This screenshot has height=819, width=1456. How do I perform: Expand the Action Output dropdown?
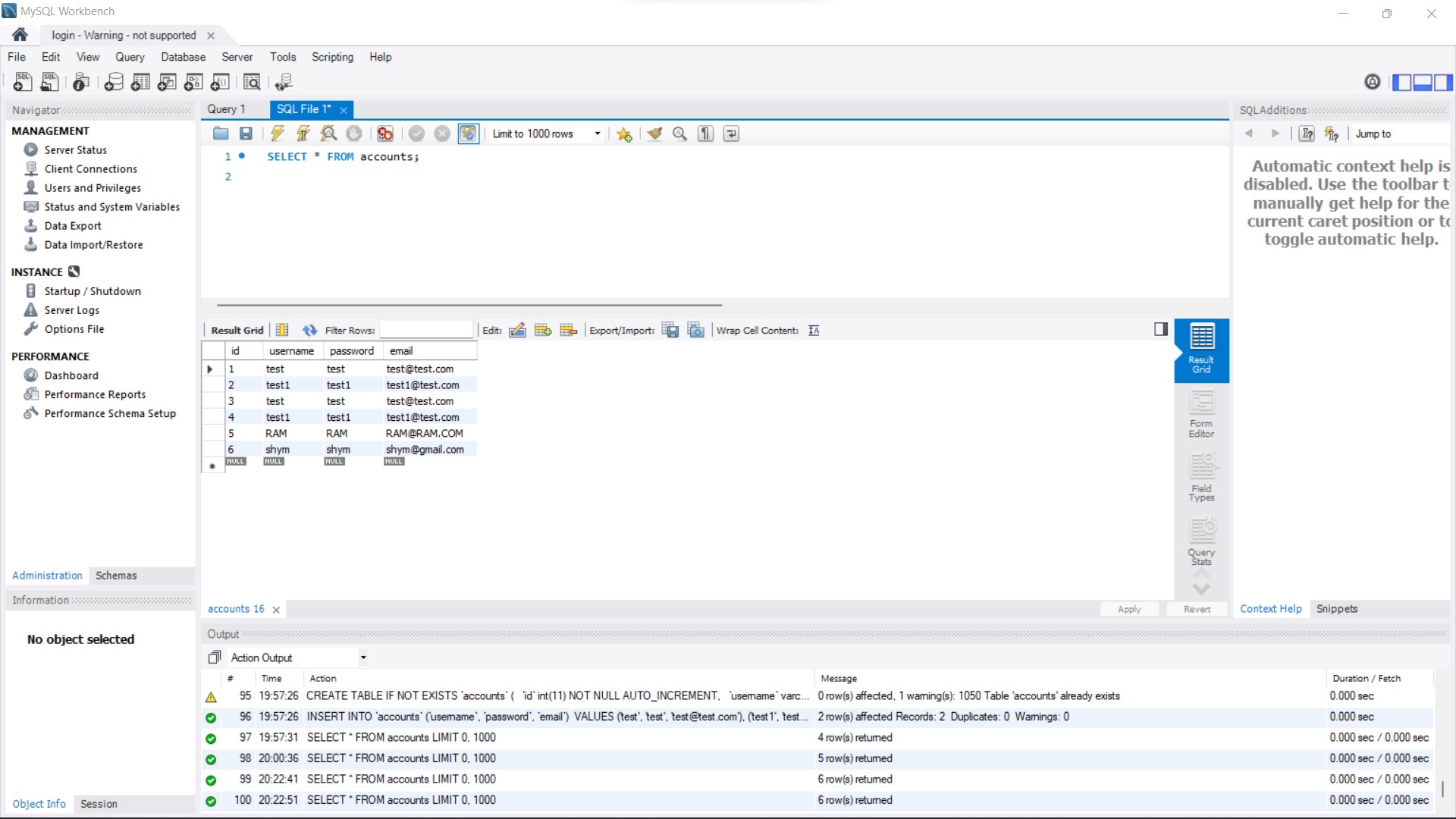pyautogui.click(x=363, y=657)
